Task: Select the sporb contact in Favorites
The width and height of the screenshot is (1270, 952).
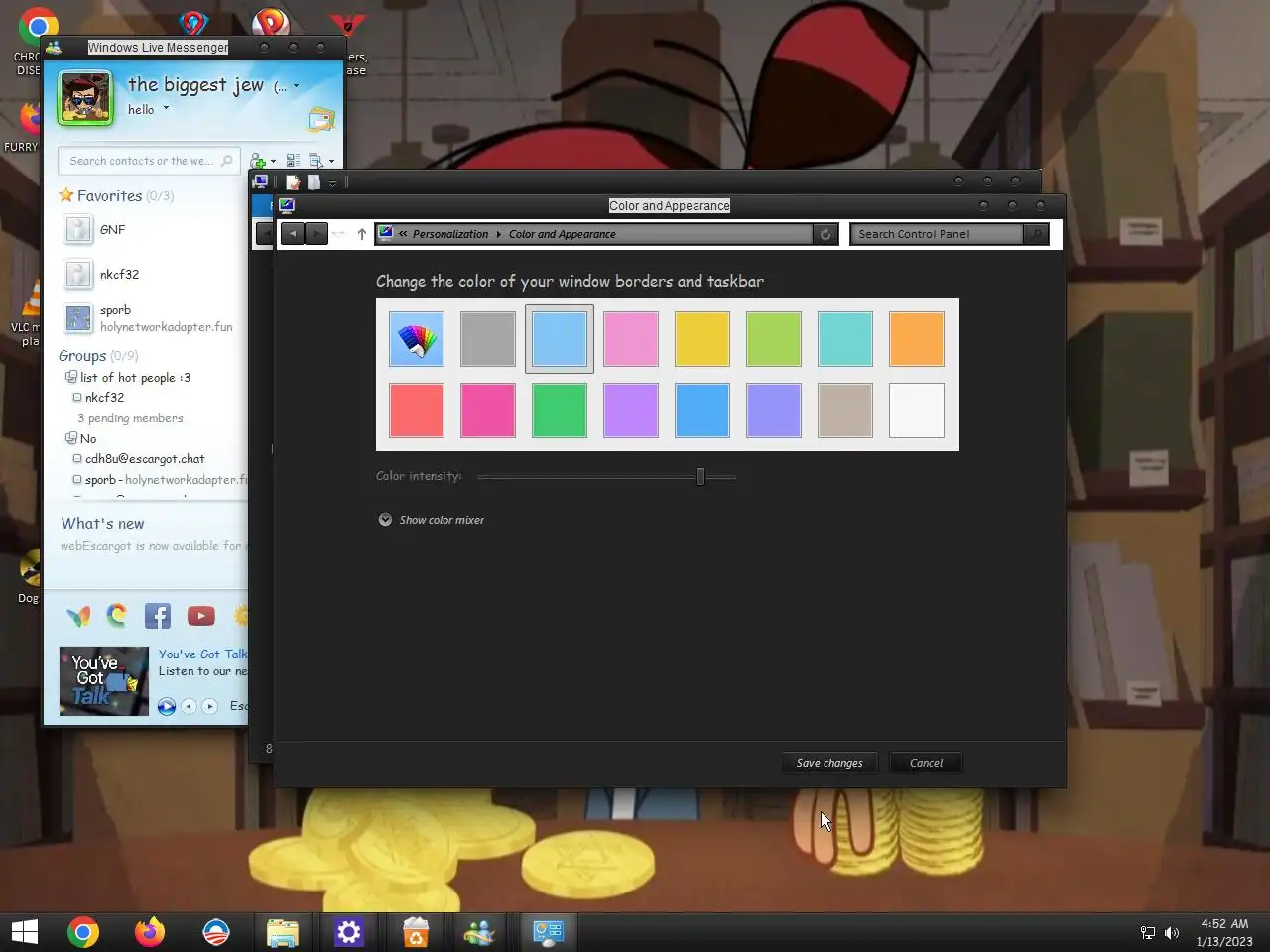Action: 149,318
